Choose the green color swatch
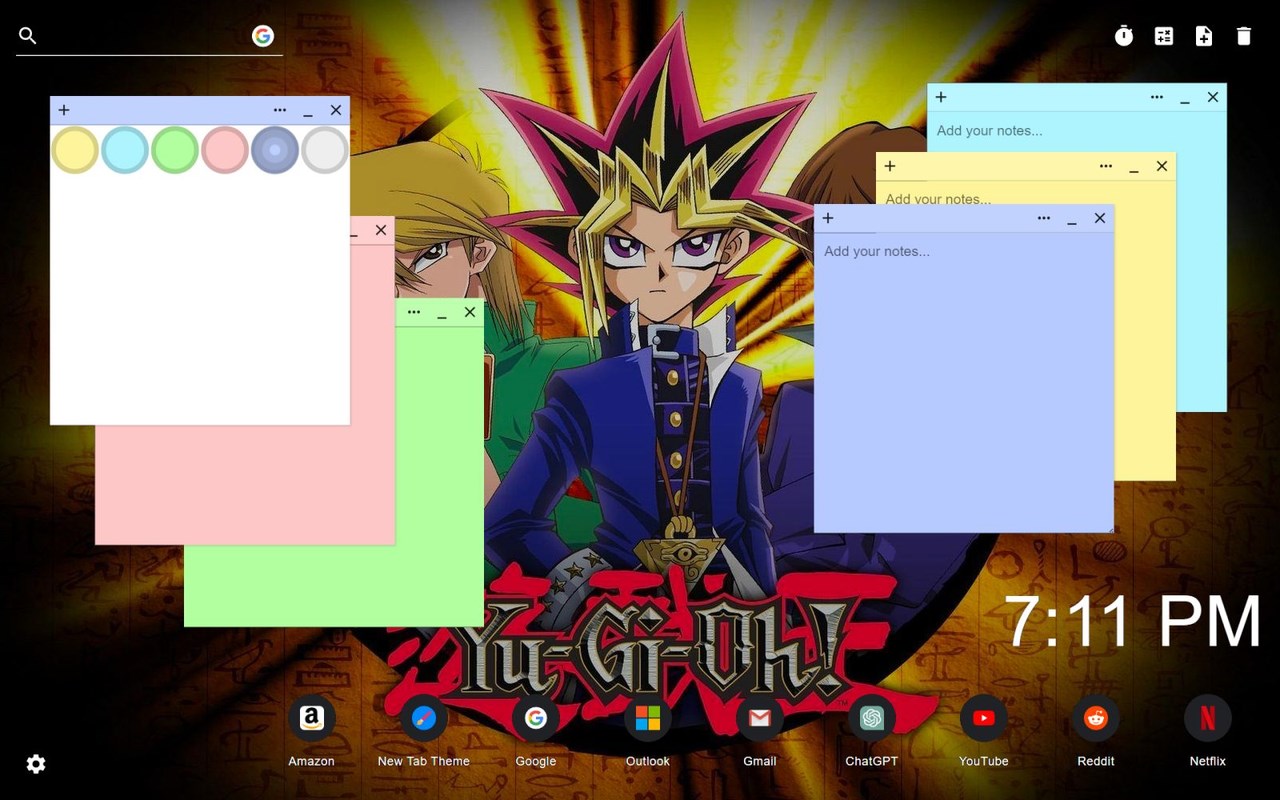1280x800 pixels. pos(175,150)
